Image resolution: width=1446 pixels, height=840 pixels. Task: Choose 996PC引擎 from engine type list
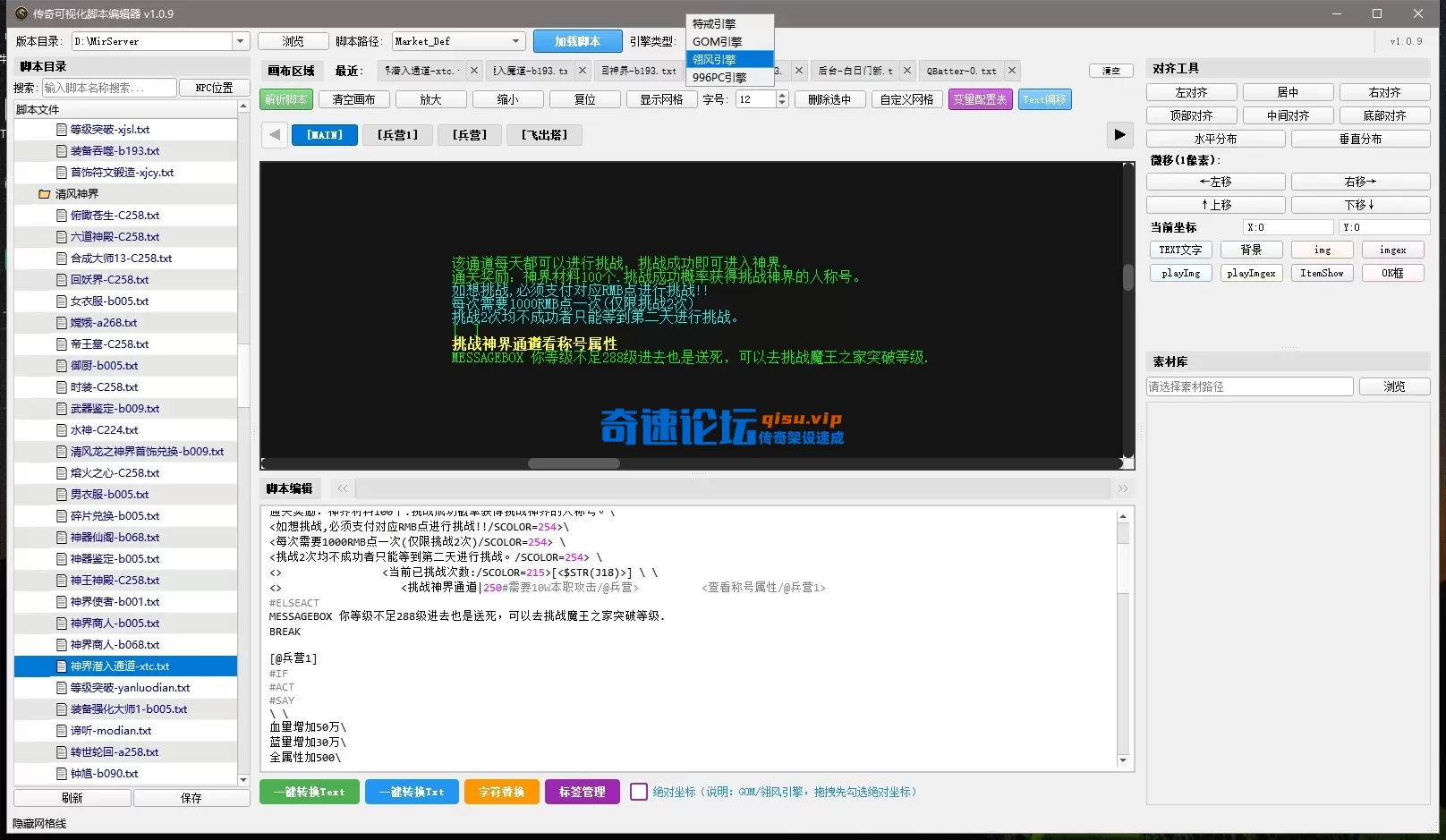click(729, 77)
